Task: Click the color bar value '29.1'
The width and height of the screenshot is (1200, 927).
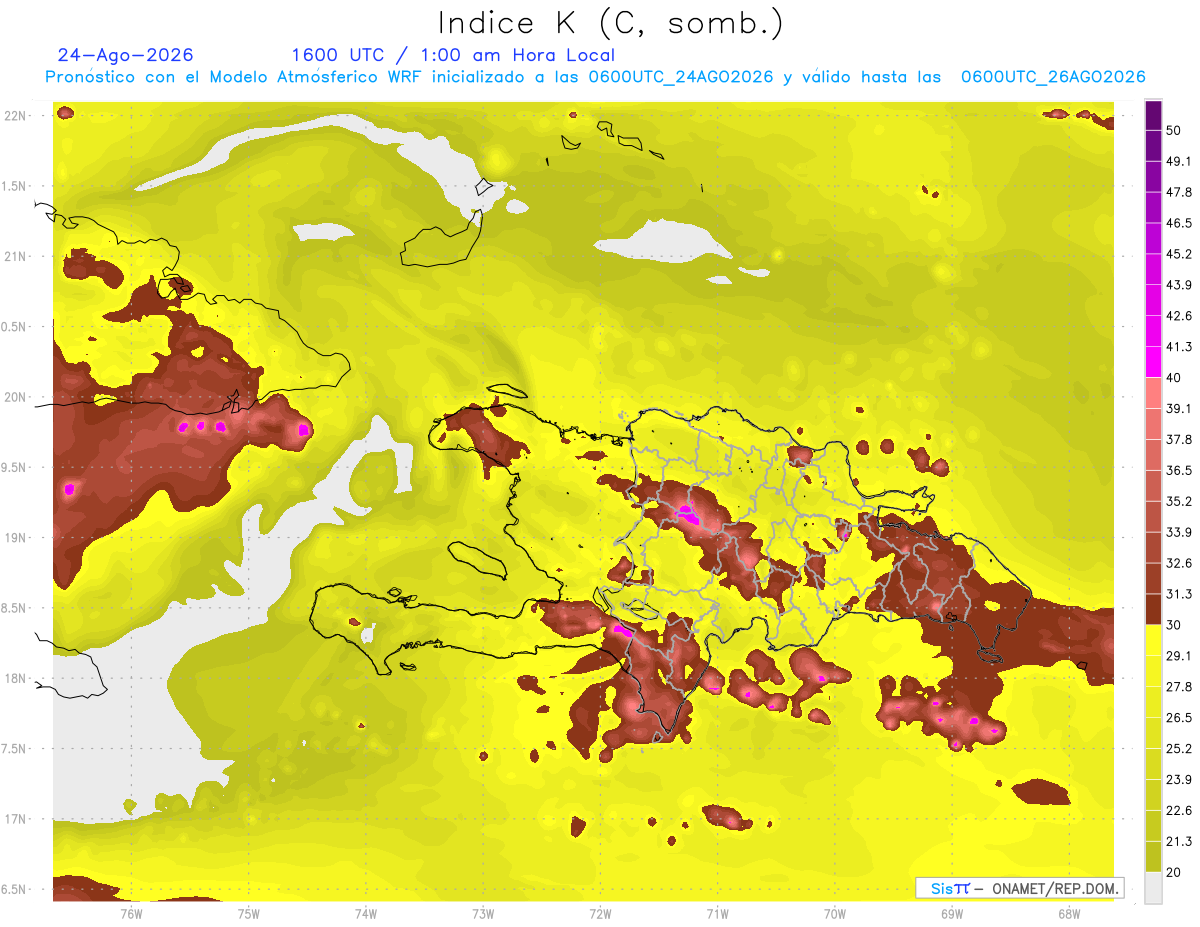Action: pyautogui.click(x=1179, y=656)
